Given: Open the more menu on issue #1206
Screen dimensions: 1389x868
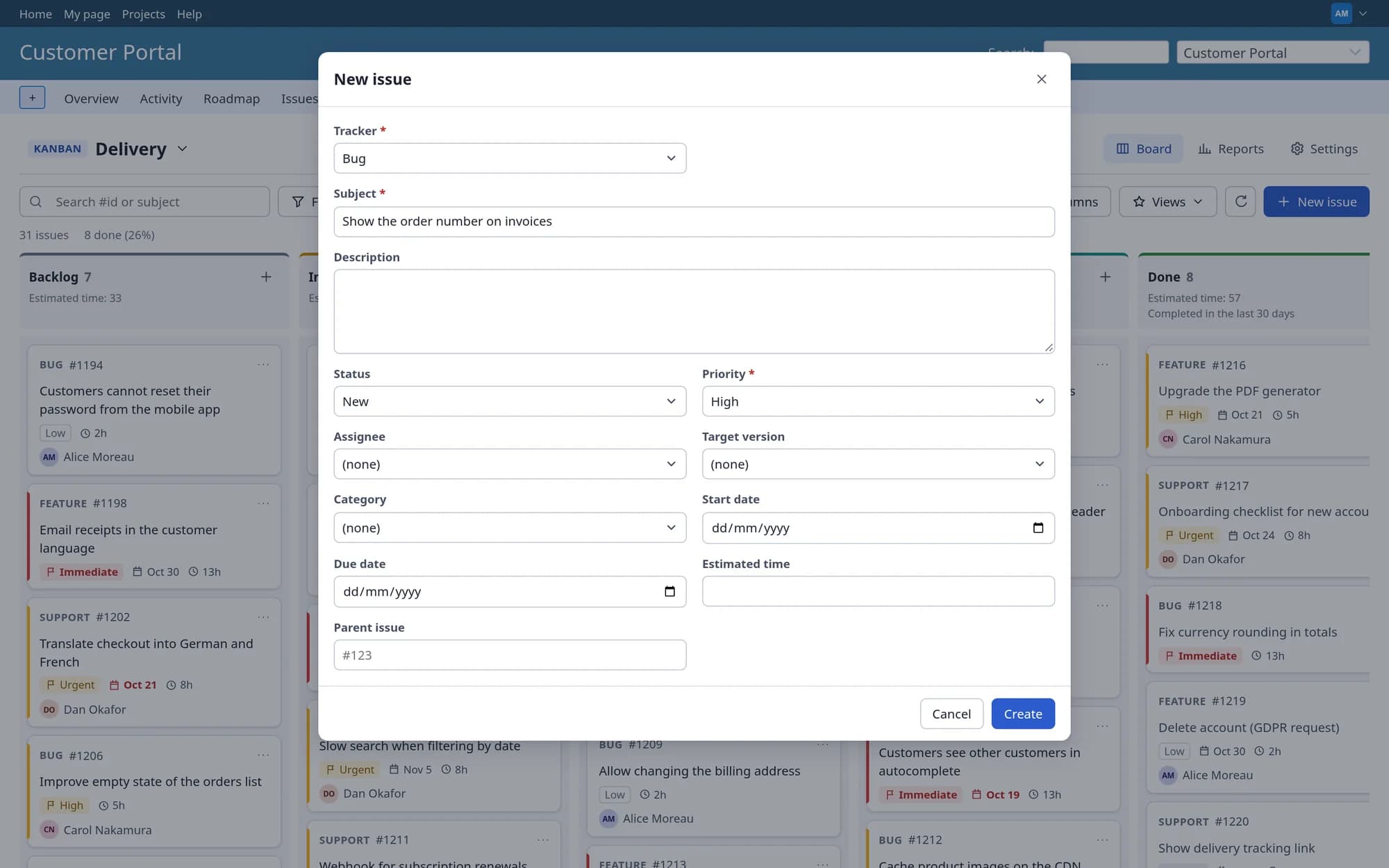Looking at the screenshot, I should coord(263,756).
